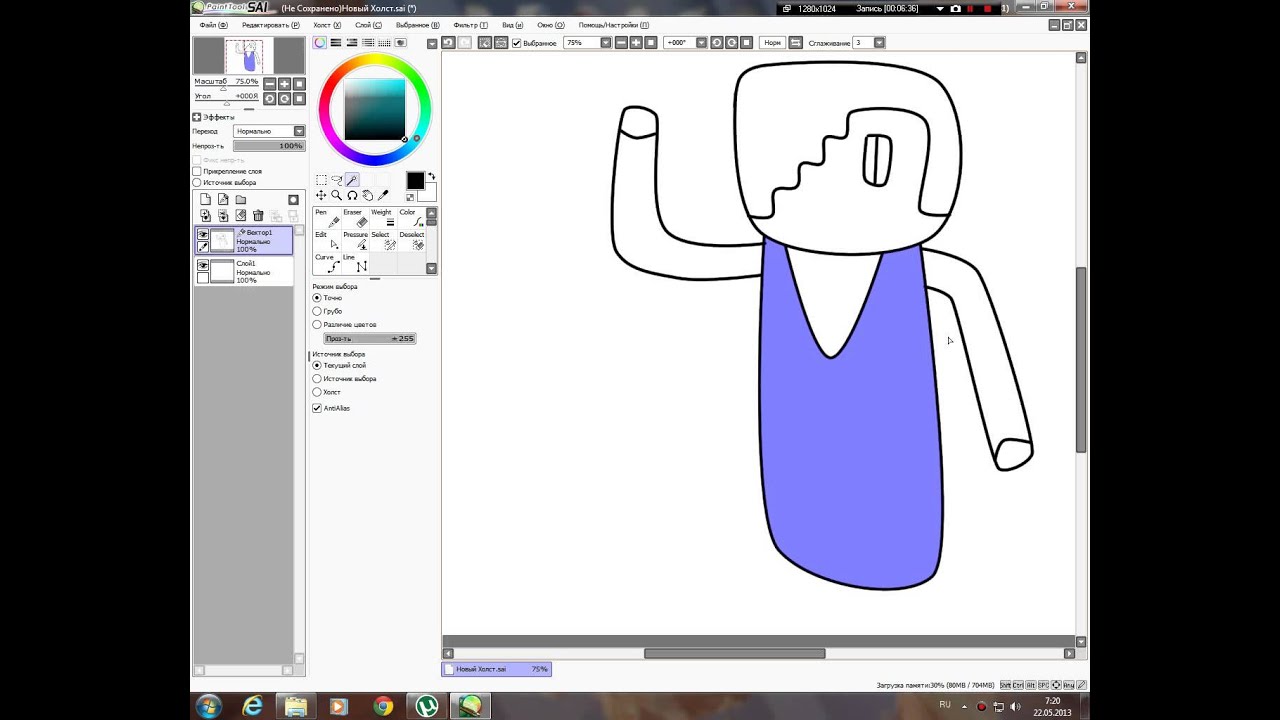
Task: Select the Magic Wand tool
Action: coord(352,180)
